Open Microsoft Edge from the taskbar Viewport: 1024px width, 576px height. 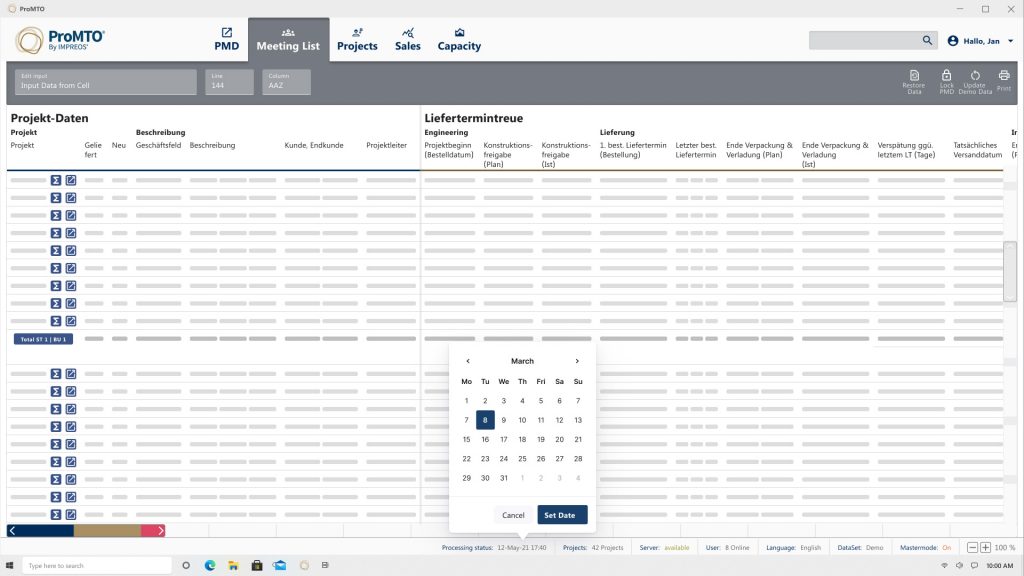(211, 565)
